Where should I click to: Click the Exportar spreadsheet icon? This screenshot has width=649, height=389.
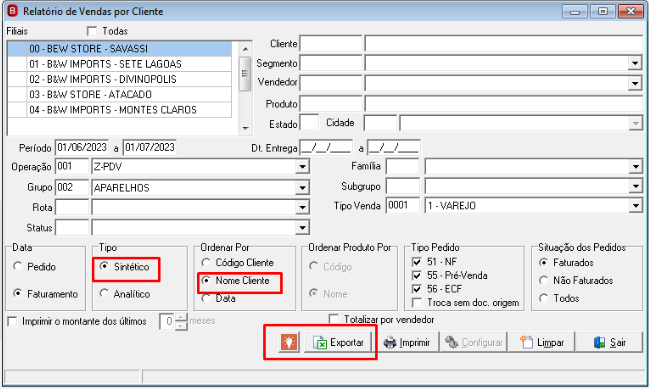320,343
